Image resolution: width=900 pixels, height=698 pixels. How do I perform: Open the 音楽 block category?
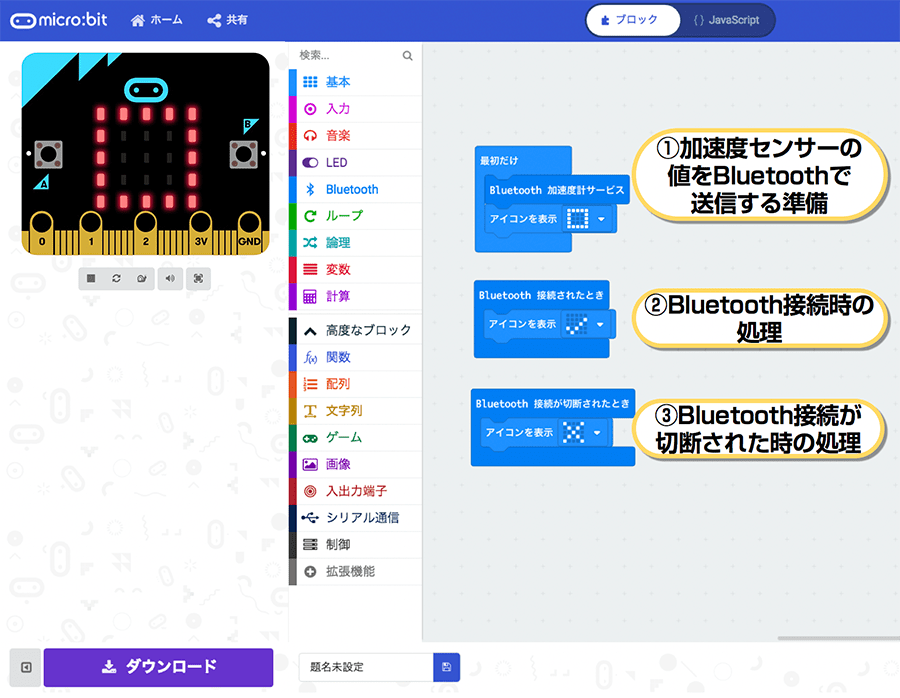pos(355,135)
